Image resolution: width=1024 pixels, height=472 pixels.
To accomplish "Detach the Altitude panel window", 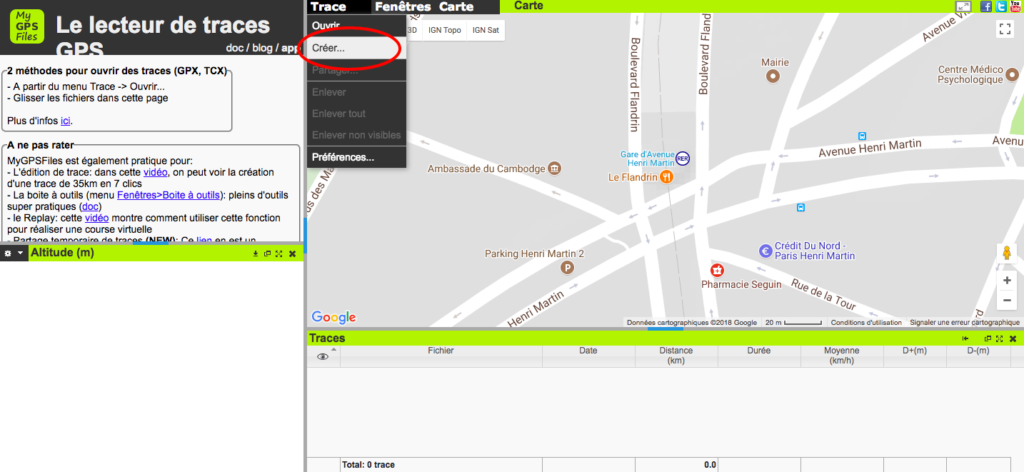I will [x=267, y=253].
